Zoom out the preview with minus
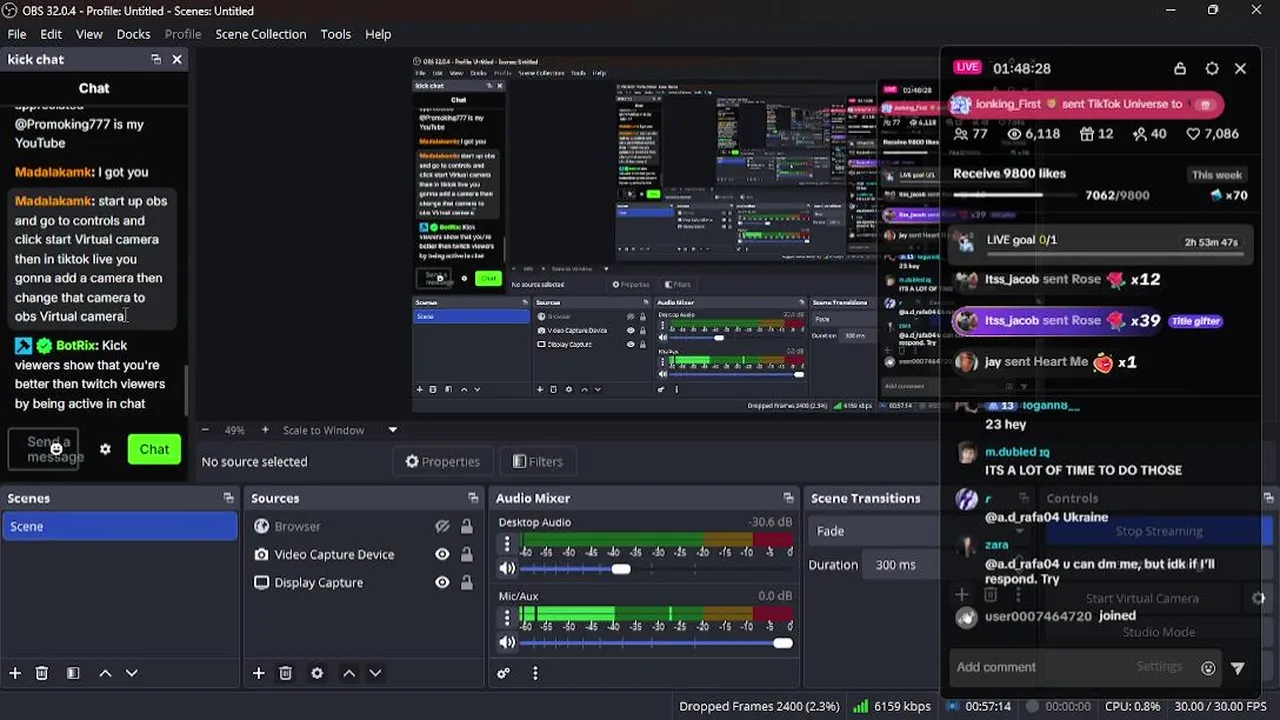This screenshot has width=1280, height=720. 205,430
